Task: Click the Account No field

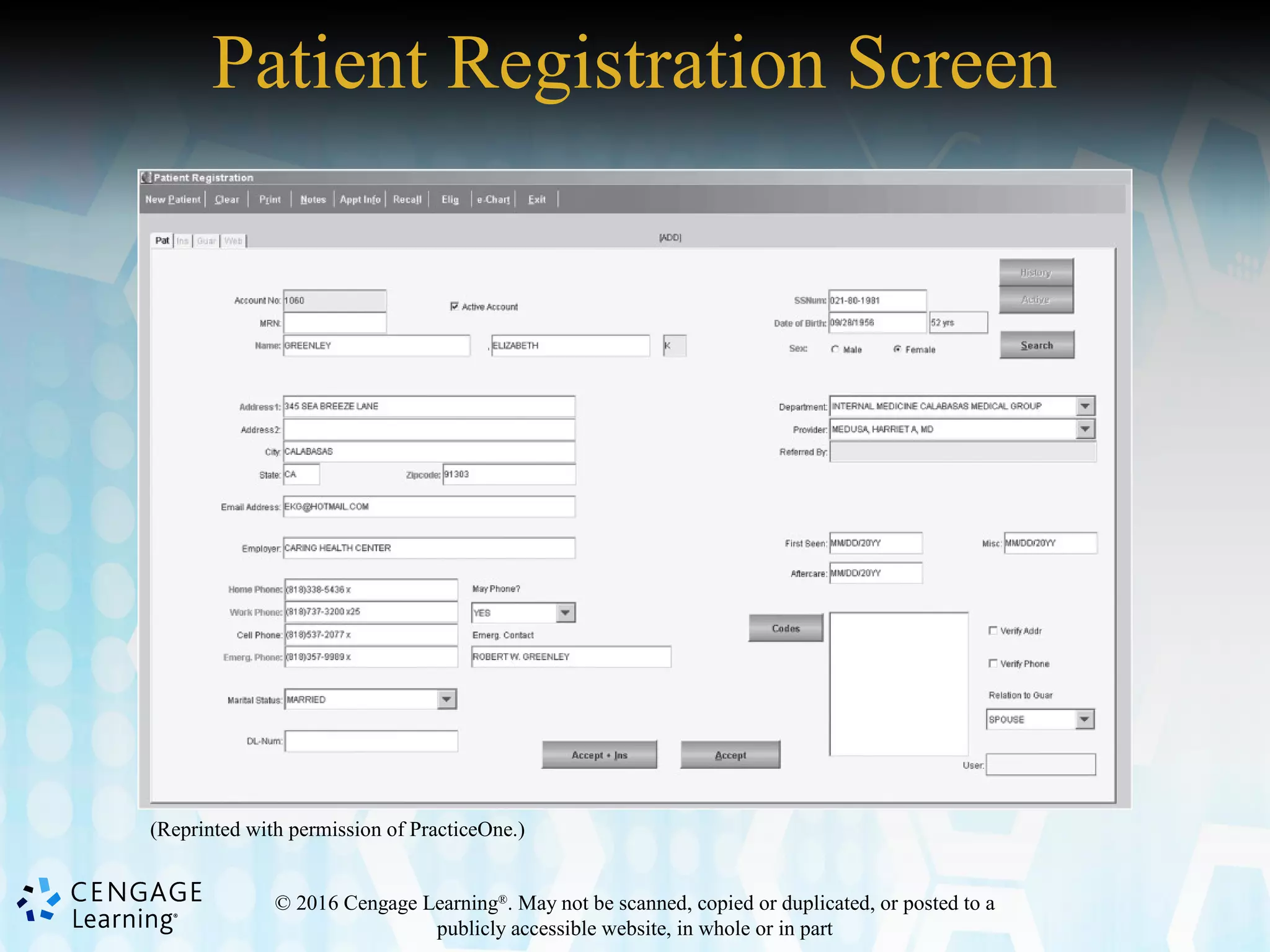Action: tap(335, 301)
